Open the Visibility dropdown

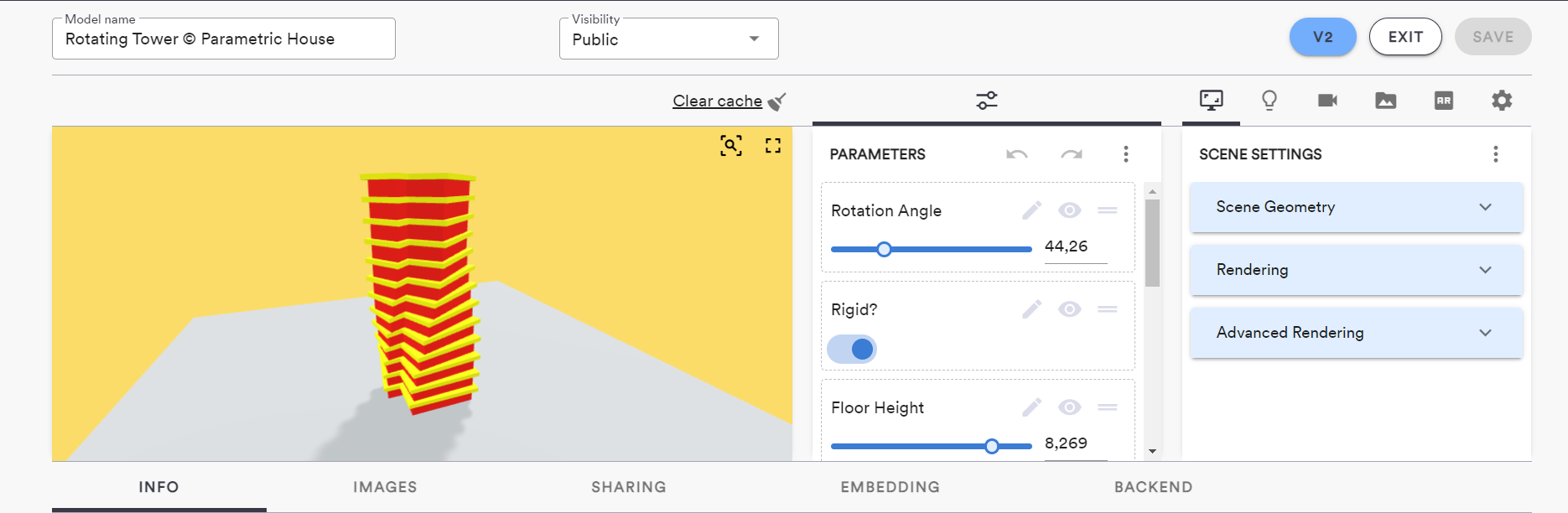[669, 39]
